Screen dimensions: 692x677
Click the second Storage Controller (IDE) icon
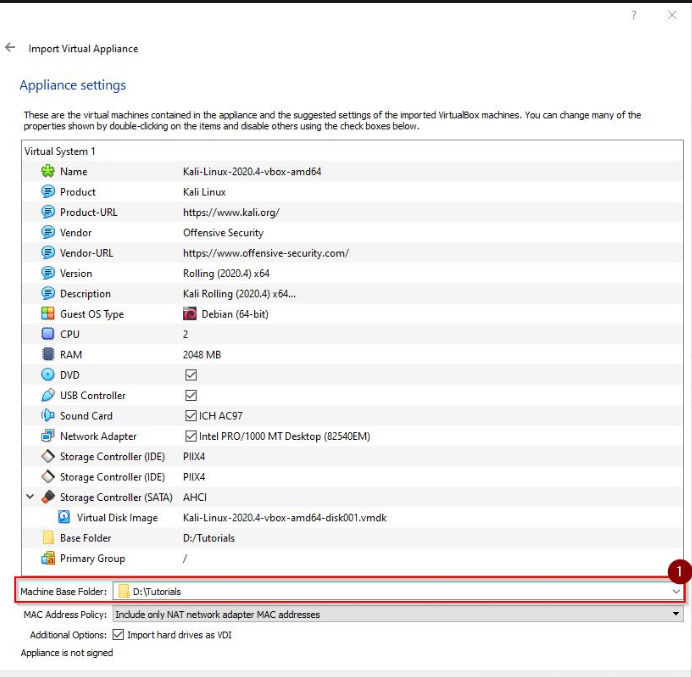tap(48, 476)
